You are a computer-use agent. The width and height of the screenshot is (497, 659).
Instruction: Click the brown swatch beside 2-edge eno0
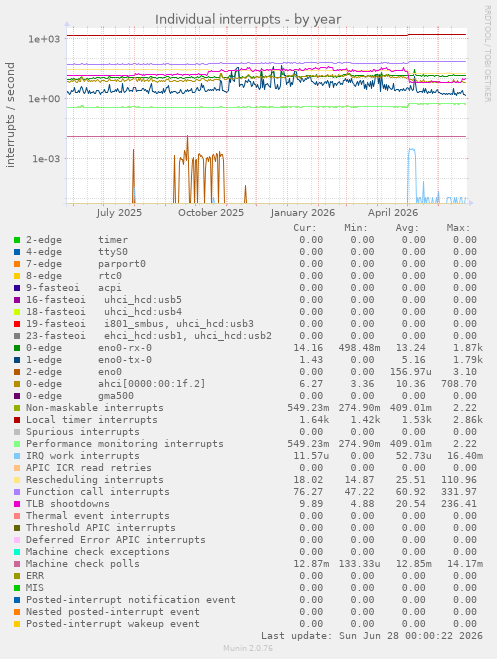[17, 372]
